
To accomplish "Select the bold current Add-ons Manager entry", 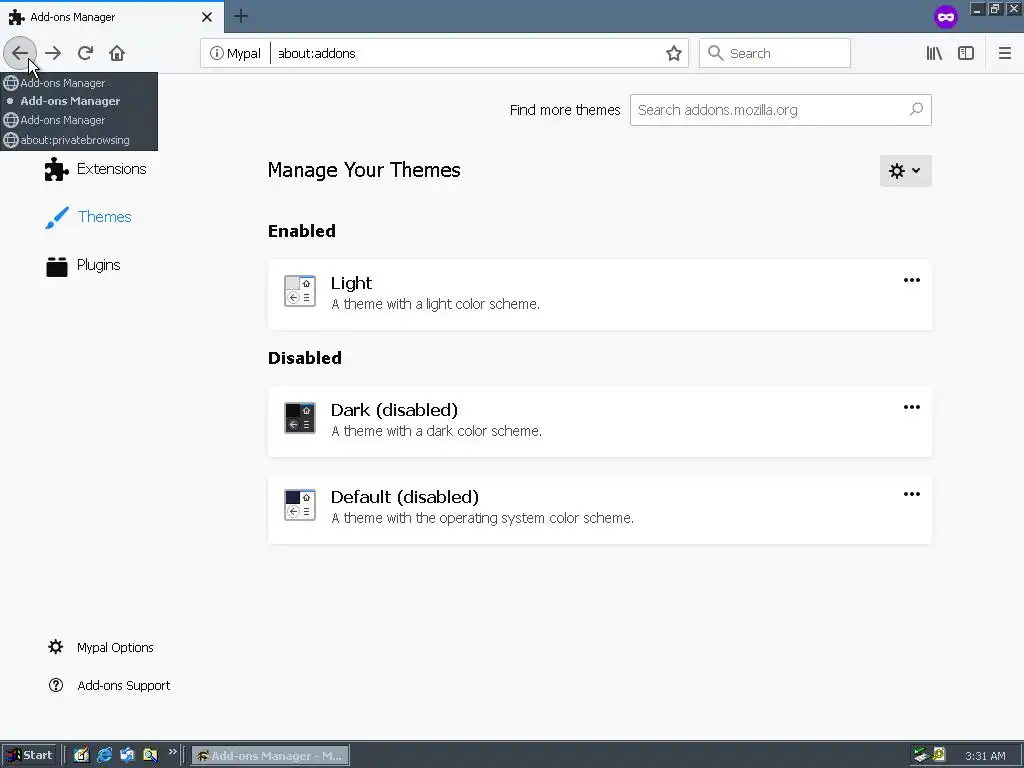I will coord(79,101).
